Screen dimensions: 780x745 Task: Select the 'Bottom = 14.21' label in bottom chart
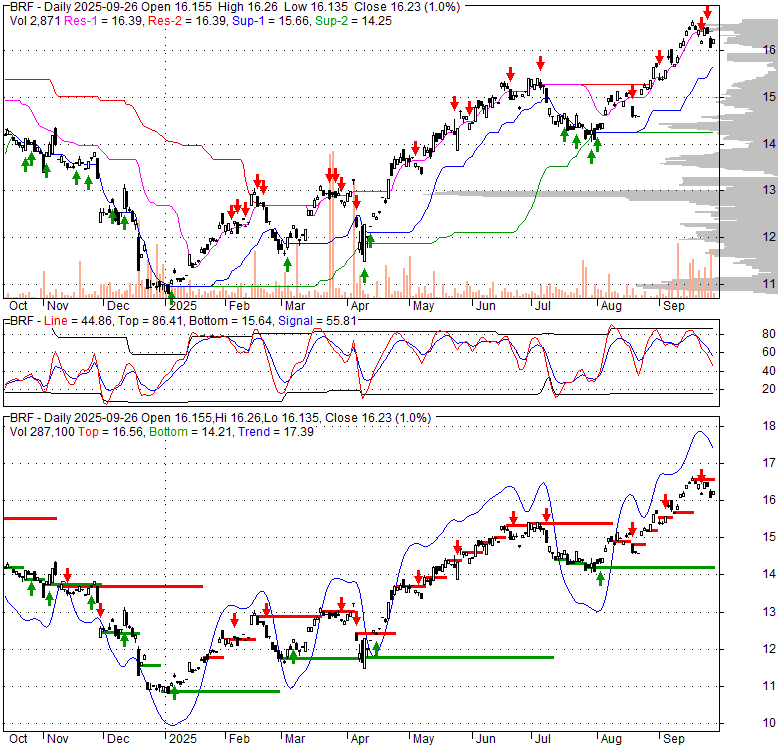pyautogui.click(x=191, y=432)
